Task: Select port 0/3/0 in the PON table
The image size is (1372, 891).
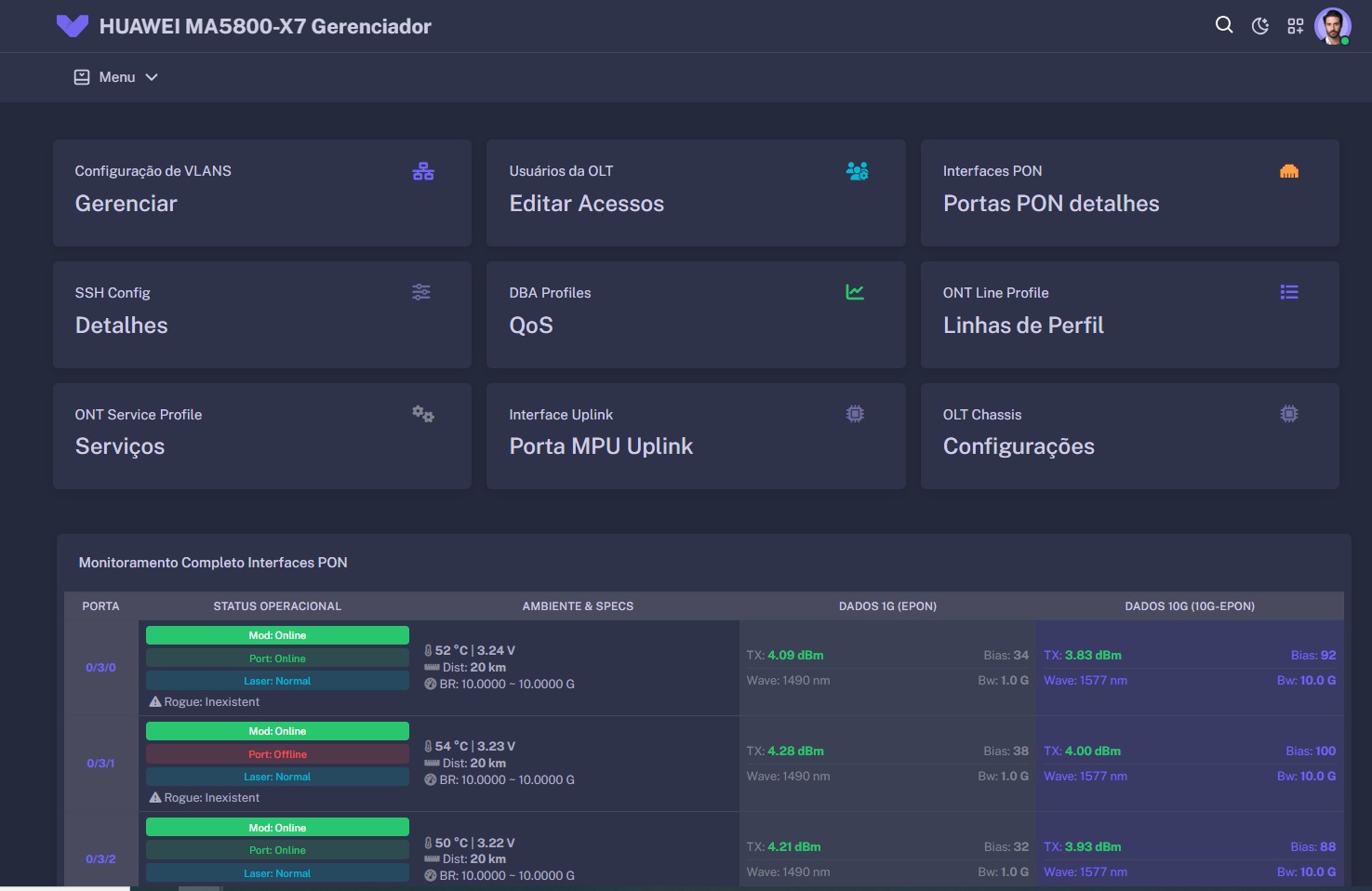Action: click(100, 668)
